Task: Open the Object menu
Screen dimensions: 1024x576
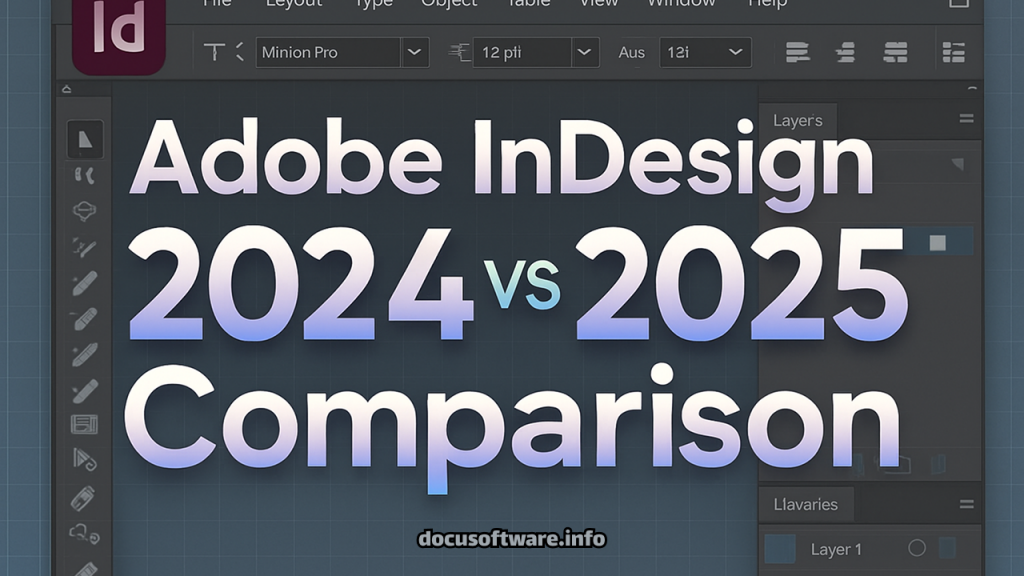Action: (449, 5)
